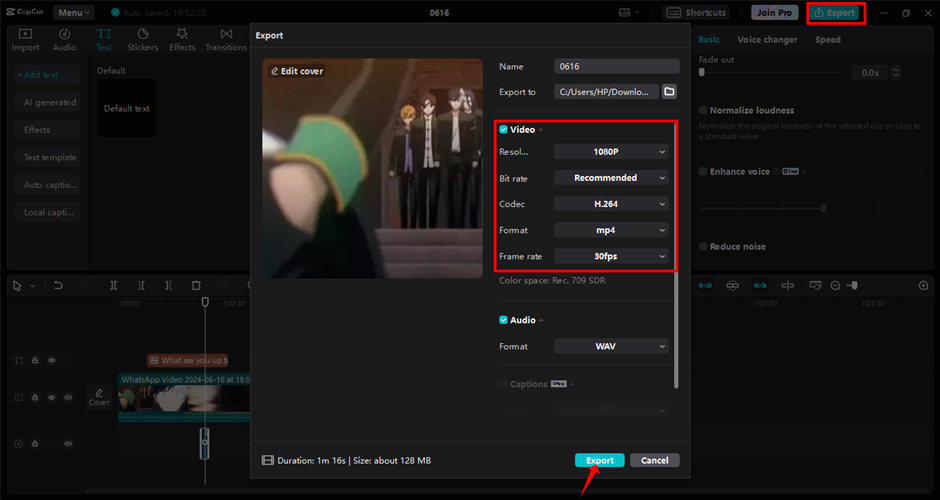The height and width of the screenshot is (500, 940).
Task: Click the delete-left trim tool in timeline toolbar
Action: pyautogui.click(x=141, y=286)
